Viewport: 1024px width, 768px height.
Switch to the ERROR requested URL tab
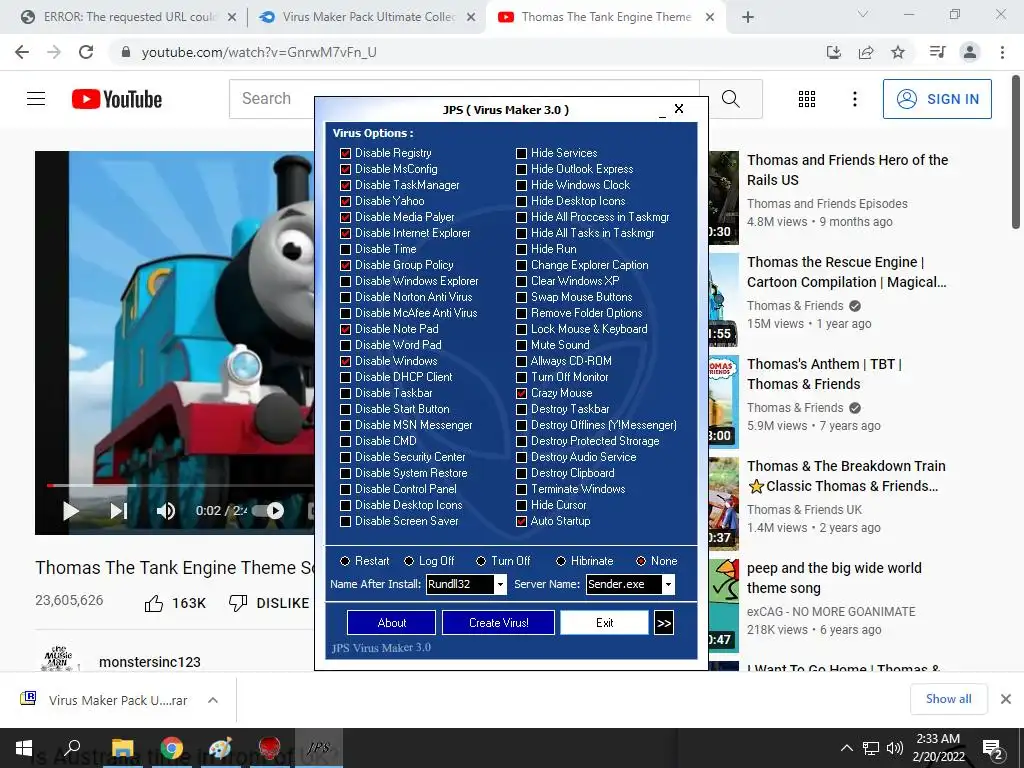(x=129, y=17)
